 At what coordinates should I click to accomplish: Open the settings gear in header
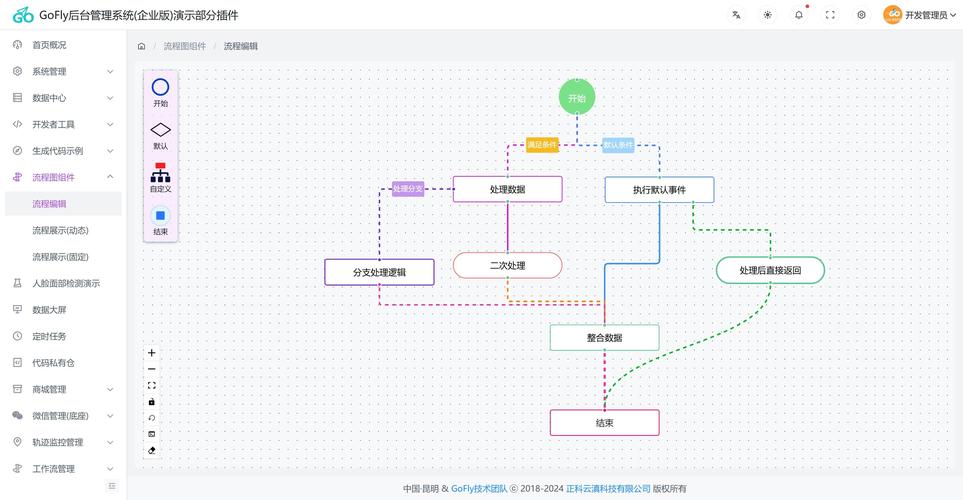click(x=862, y=15)
